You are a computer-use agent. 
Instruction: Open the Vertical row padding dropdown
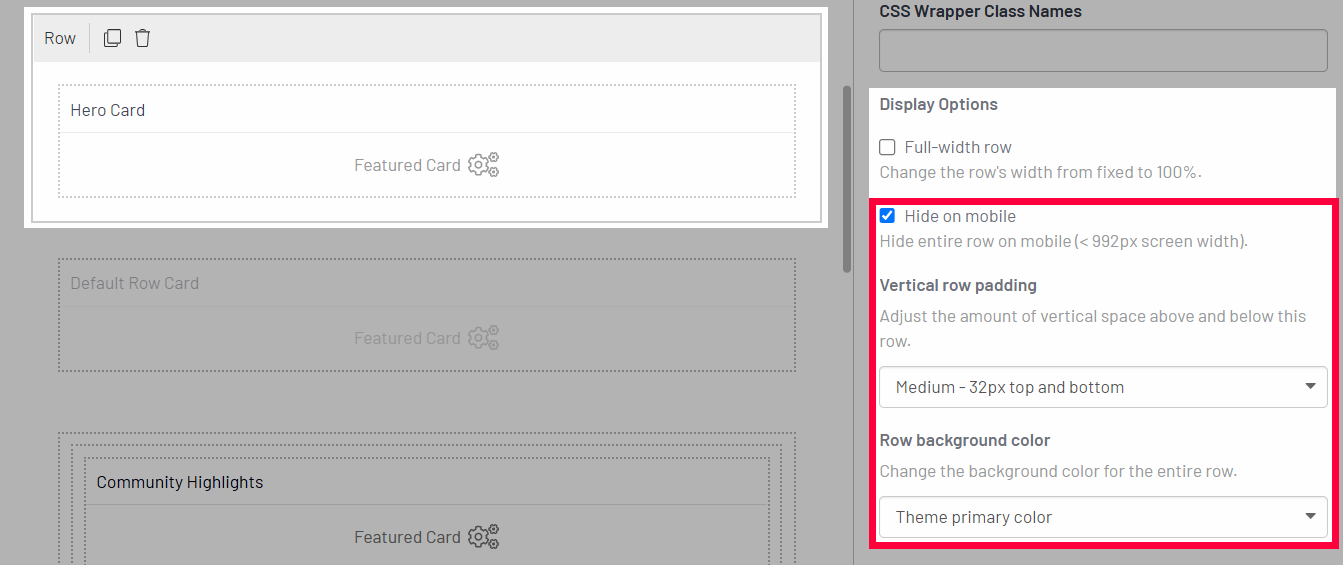[1103, 387]
